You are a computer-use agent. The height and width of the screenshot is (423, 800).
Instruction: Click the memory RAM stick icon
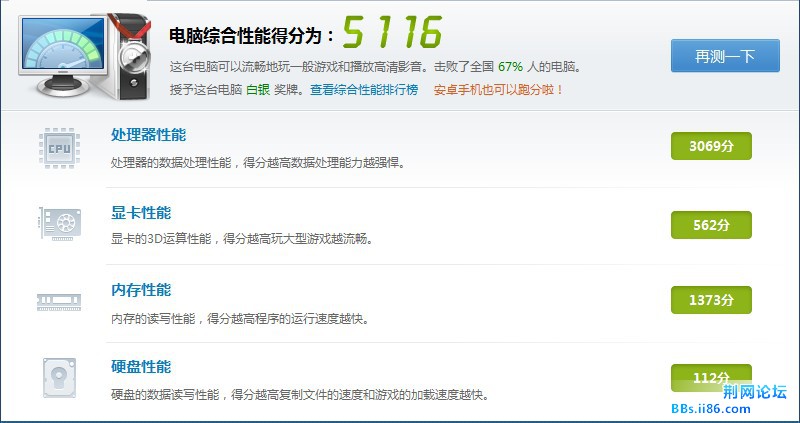click(x=59, y=302)
